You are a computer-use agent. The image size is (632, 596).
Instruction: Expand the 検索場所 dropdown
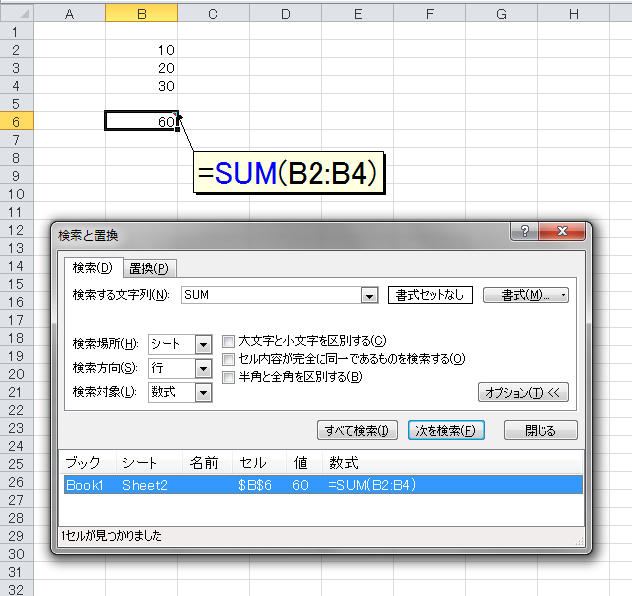click(204, 345)
